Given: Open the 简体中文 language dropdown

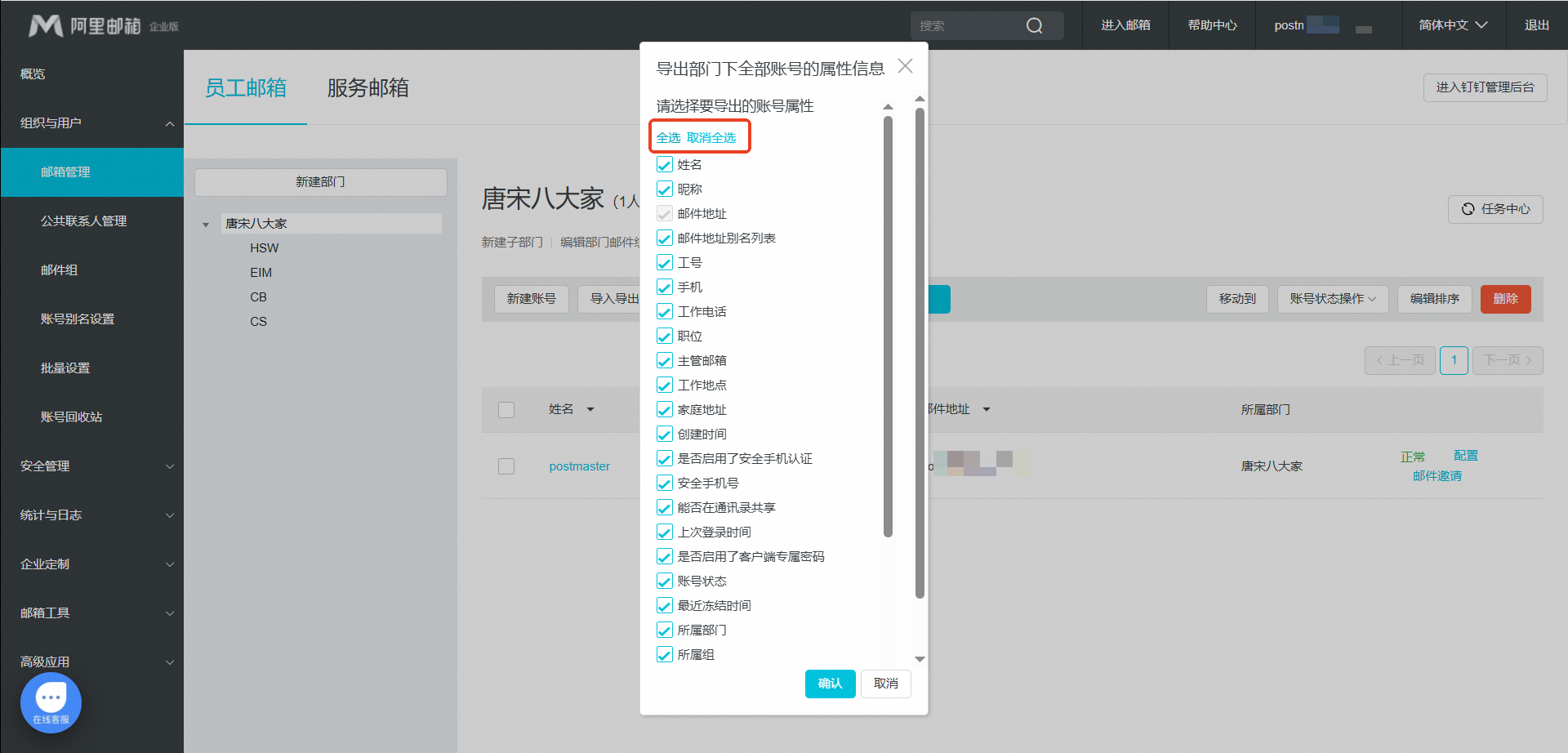Looking at the screenshot, I should point(1452,25).
